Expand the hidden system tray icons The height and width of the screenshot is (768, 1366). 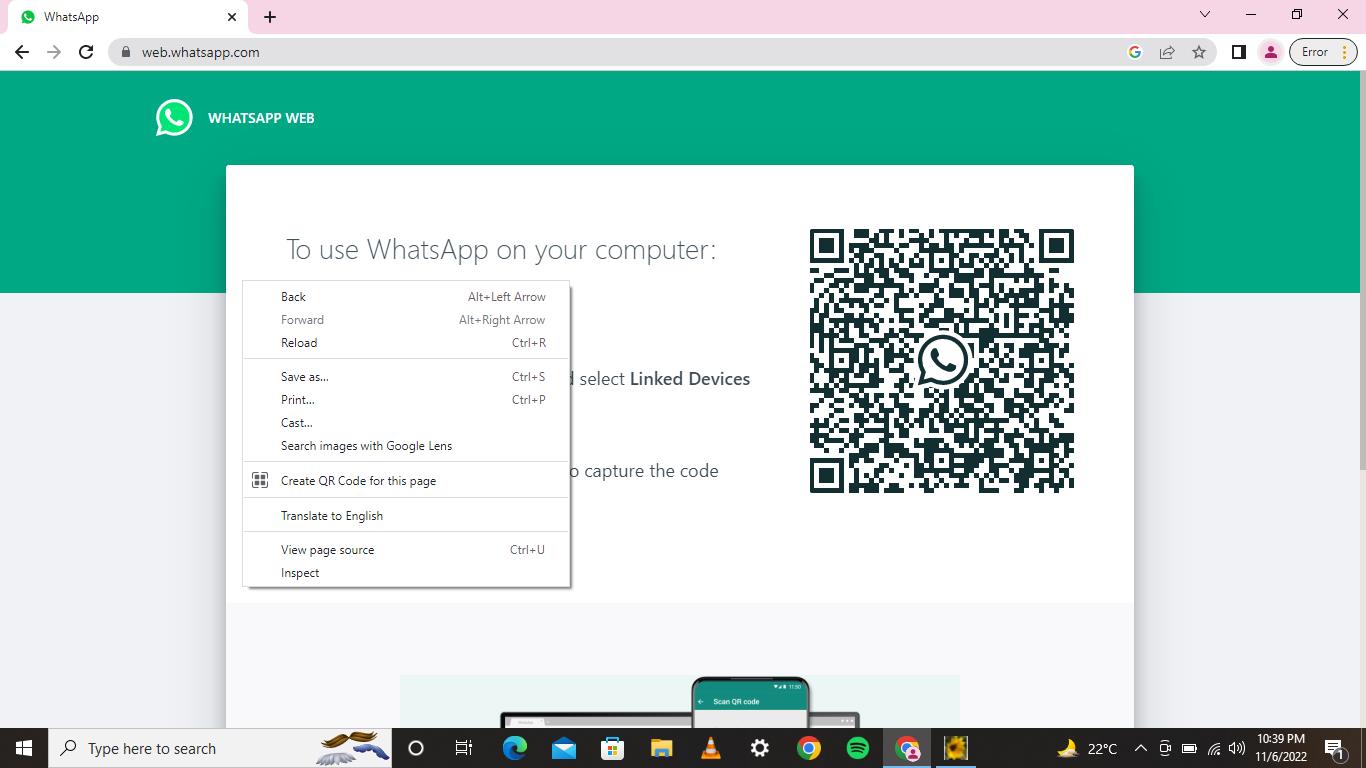pos(1140,748)
